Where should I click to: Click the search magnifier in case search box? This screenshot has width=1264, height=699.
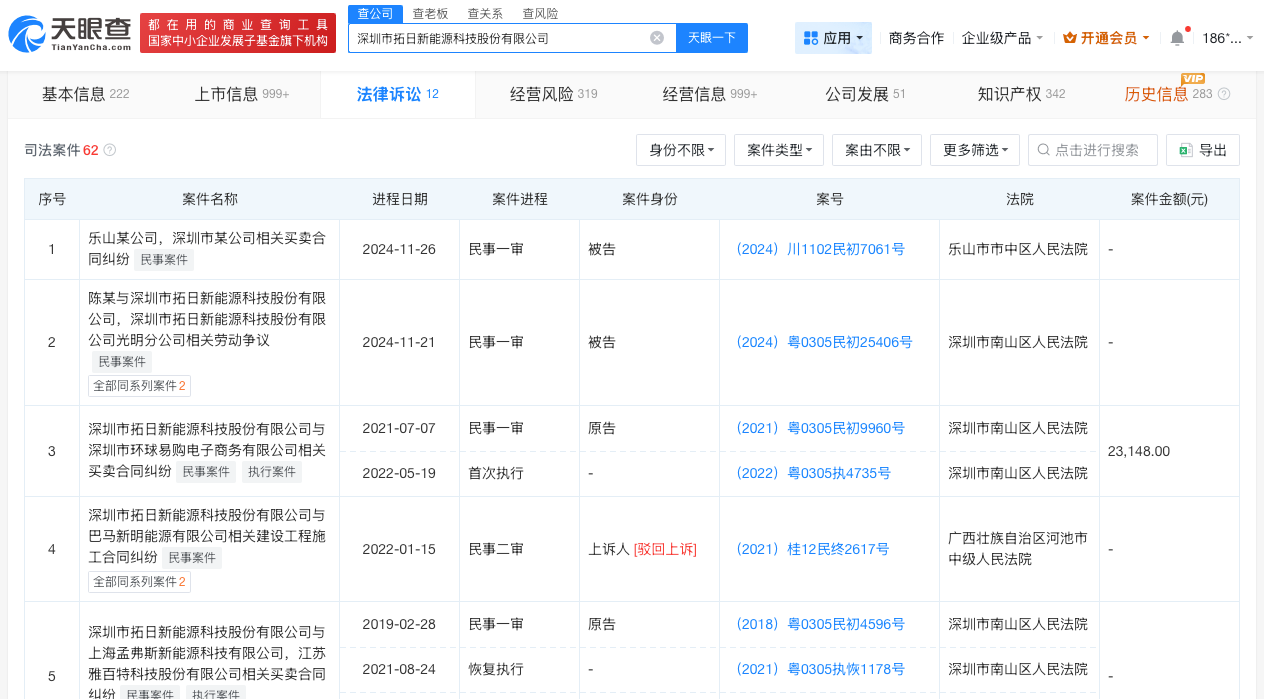(1044, 150)
